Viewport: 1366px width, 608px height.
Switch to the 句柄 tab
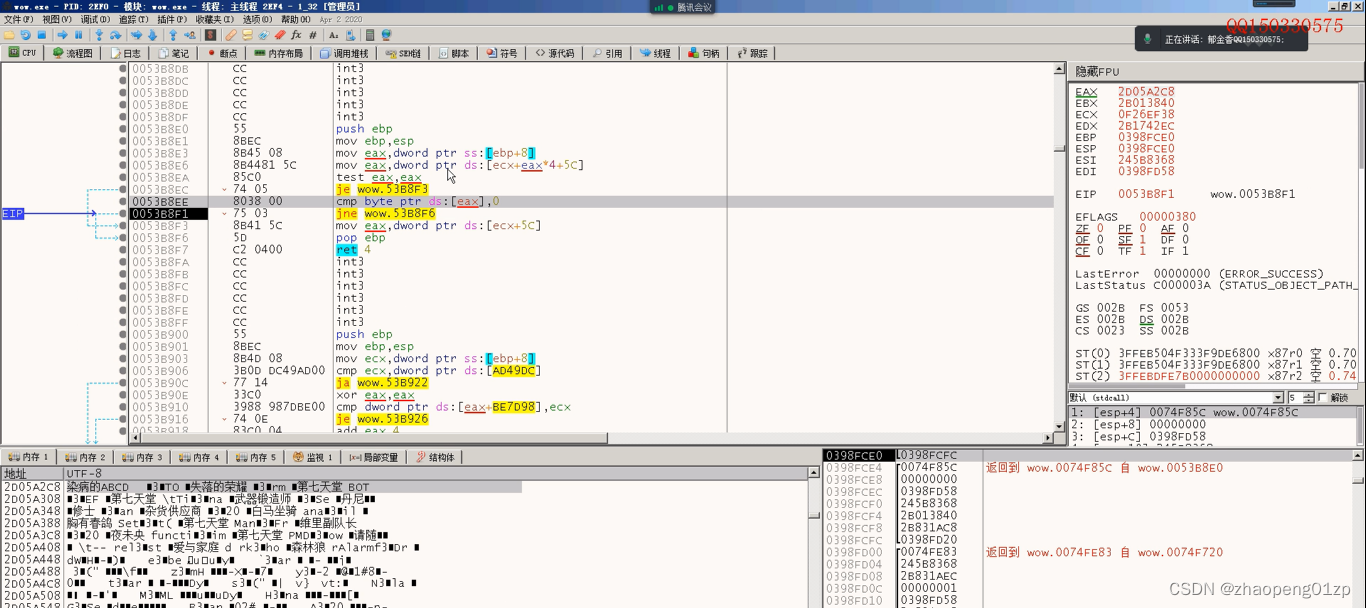[x=705, y=53]
